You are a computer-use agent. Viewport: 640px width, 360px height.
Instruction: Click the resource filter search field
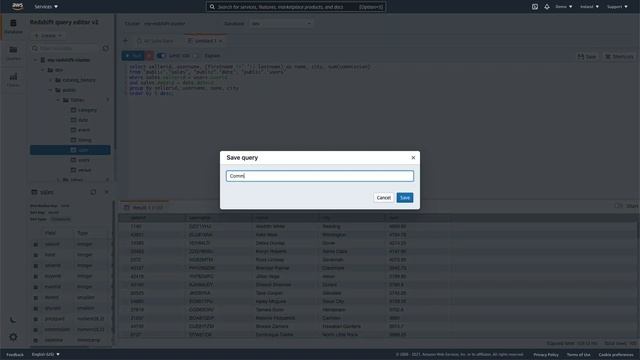click(65, 48)
